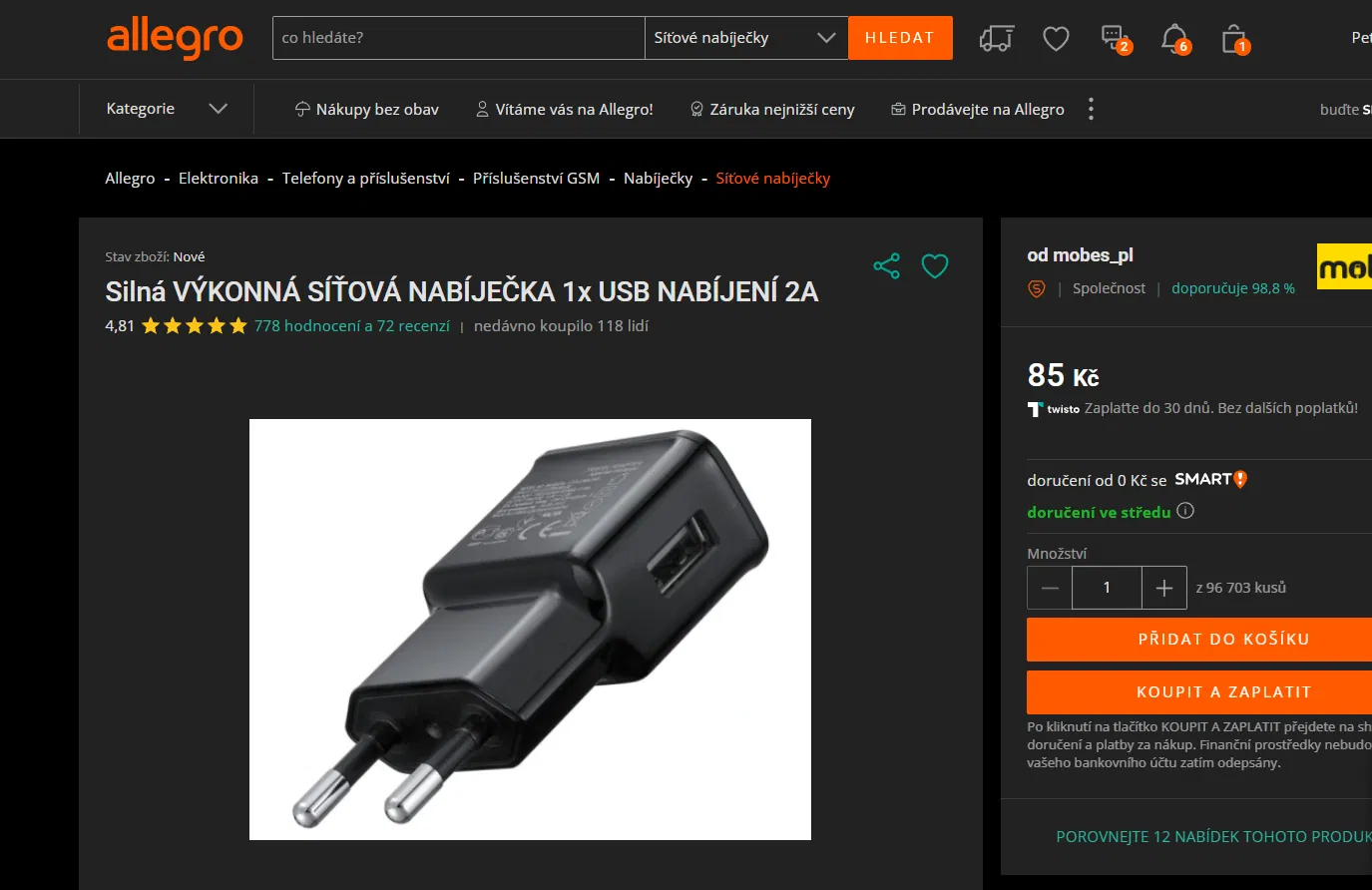Click the PŘIDAT DO KOŠÍKU button
Screen dimensions: 1372x890
(x=1199, y=640)
